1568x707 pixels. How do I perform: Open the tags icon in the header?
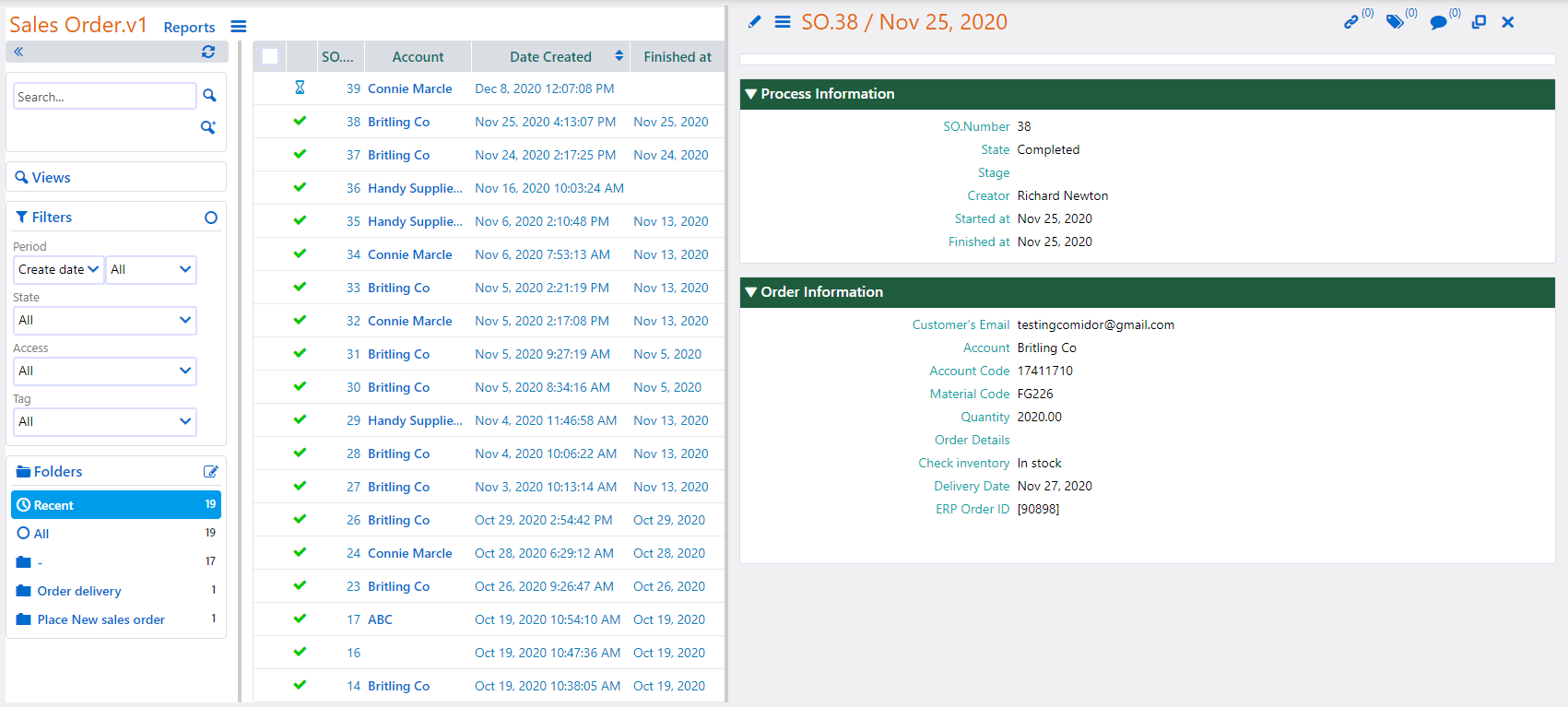click(x=1395, y=22)
